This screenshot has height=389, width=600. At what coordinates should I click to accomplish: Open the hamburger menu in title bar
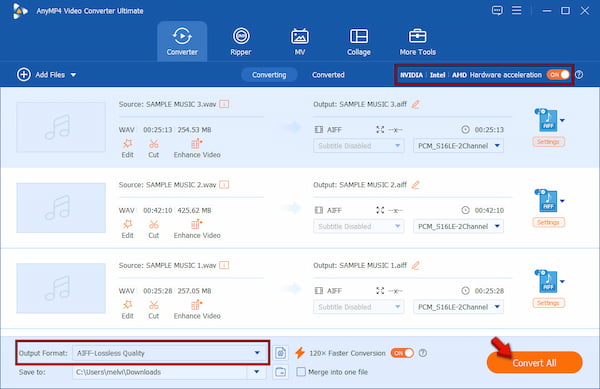click(517, 10)
